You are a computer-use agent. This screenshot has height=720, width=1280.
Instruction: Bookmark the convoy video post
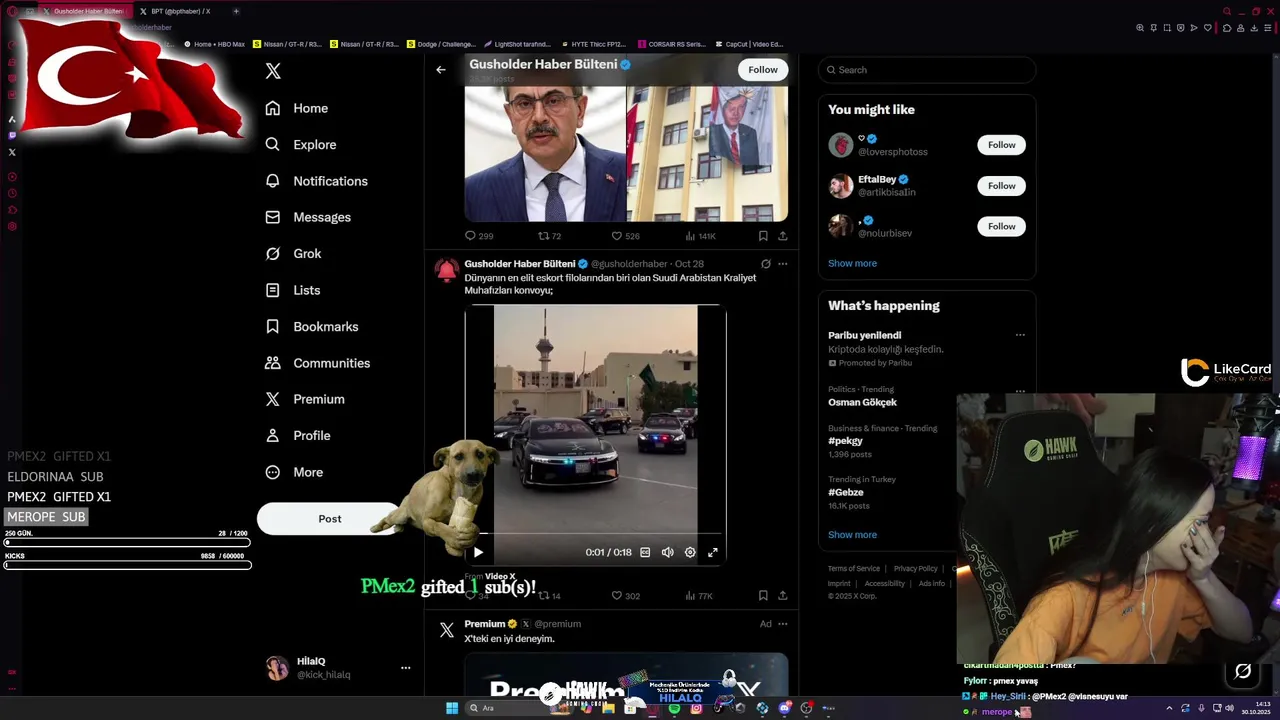pyautogui.click(x=763, y=596)
